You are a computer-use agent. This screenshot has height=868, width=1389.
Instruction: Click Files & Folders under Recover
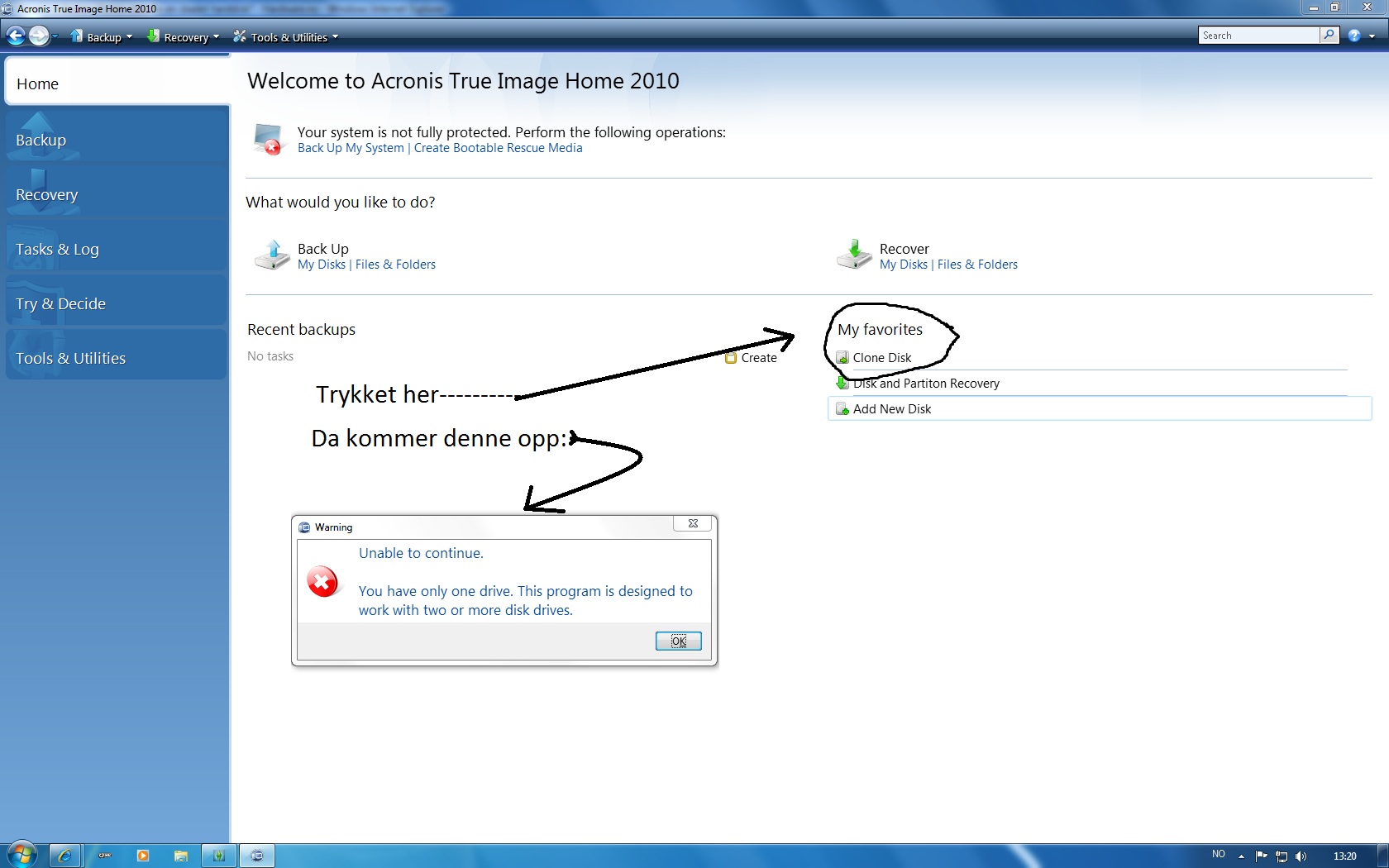tap(977, 265)
